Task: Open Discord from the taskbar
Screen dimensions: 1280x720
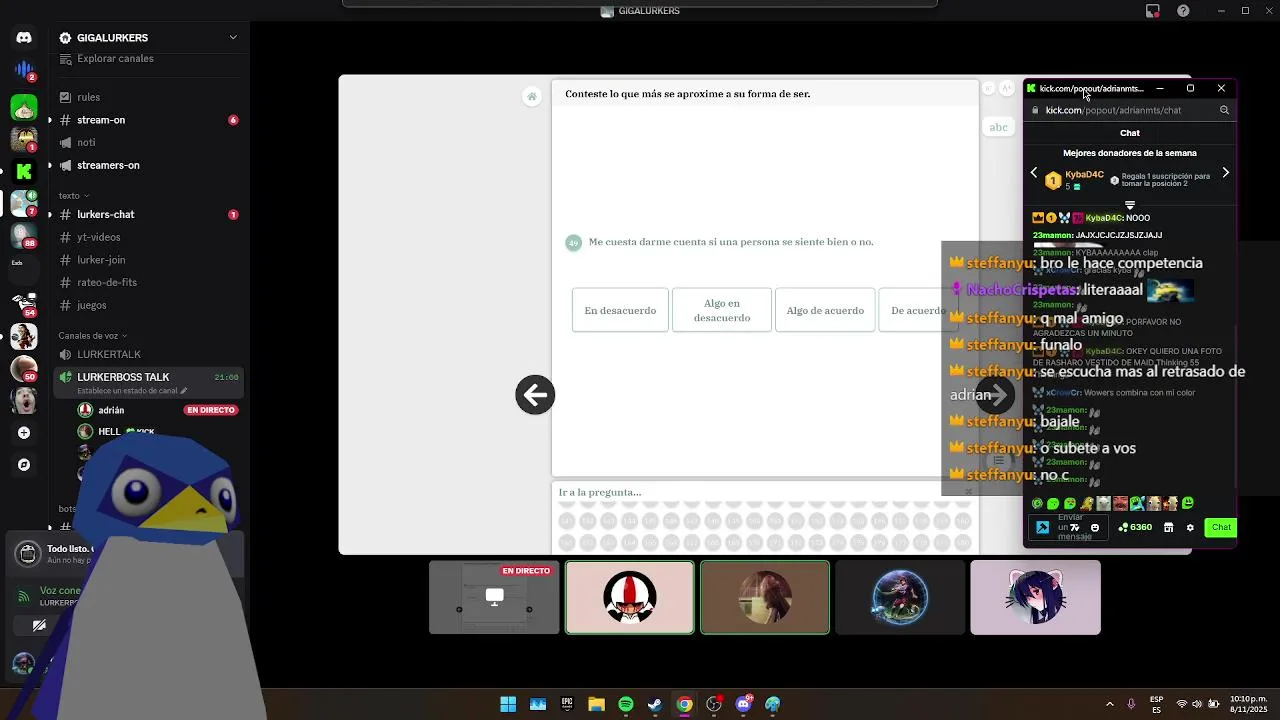Action: tap(743, 704)
